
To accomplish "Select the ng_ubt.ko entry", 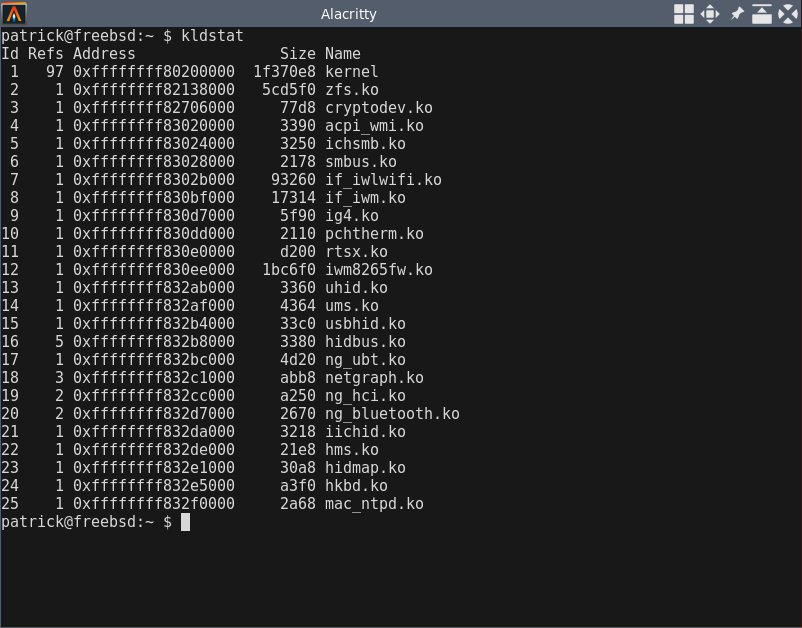I will (365, 360).
